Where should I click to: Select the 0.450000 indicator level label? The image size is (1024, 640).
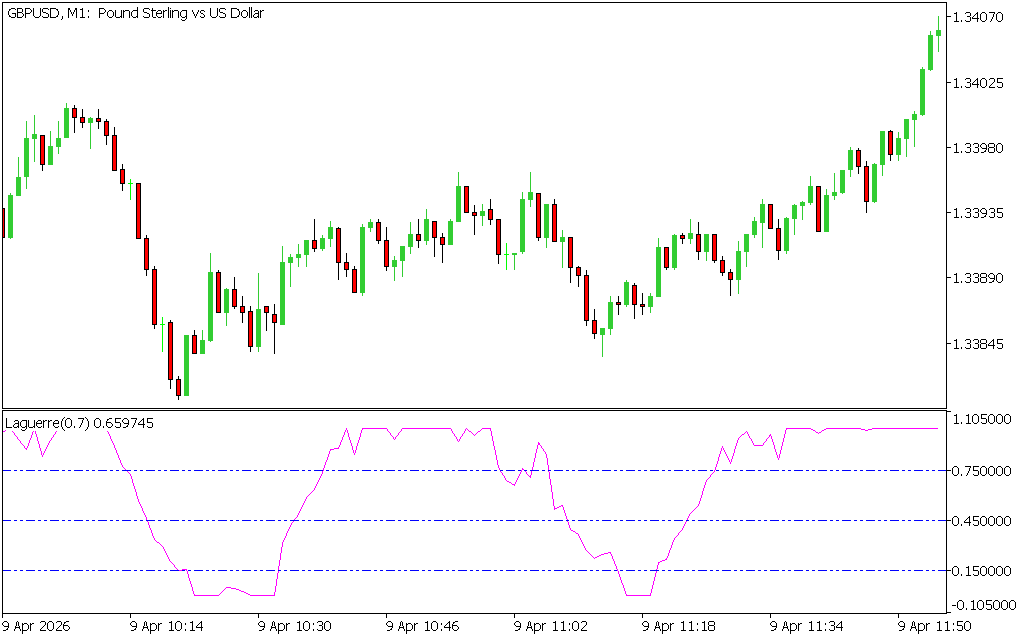982,521
